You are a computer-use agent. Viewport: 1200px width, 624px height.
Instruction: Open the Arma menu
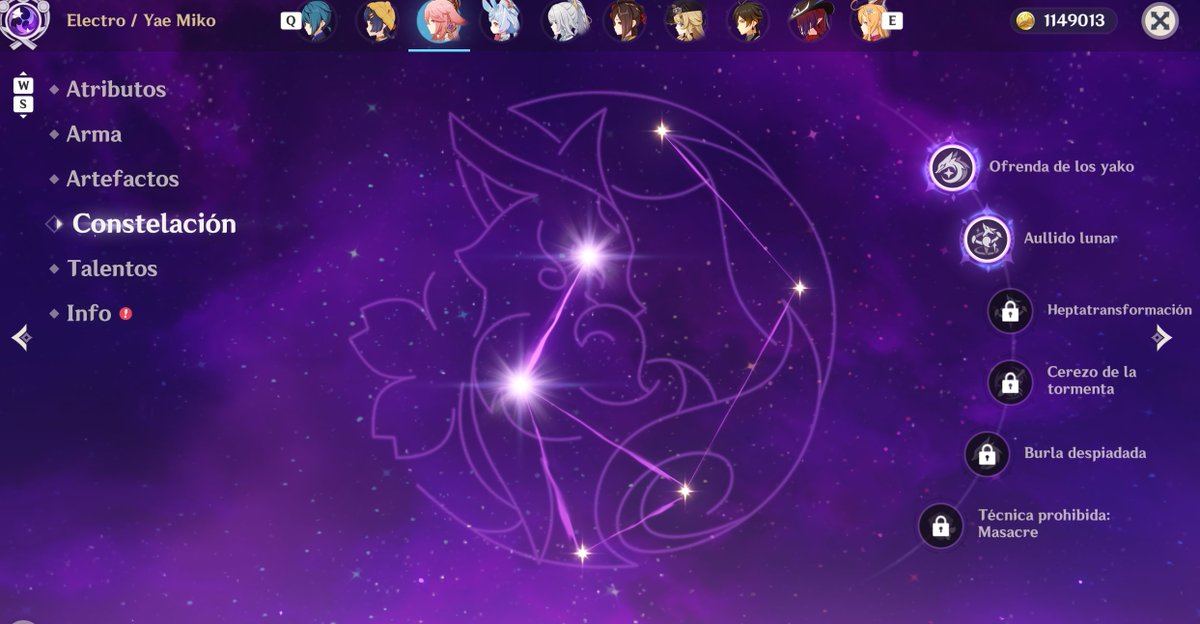(94, 134)
